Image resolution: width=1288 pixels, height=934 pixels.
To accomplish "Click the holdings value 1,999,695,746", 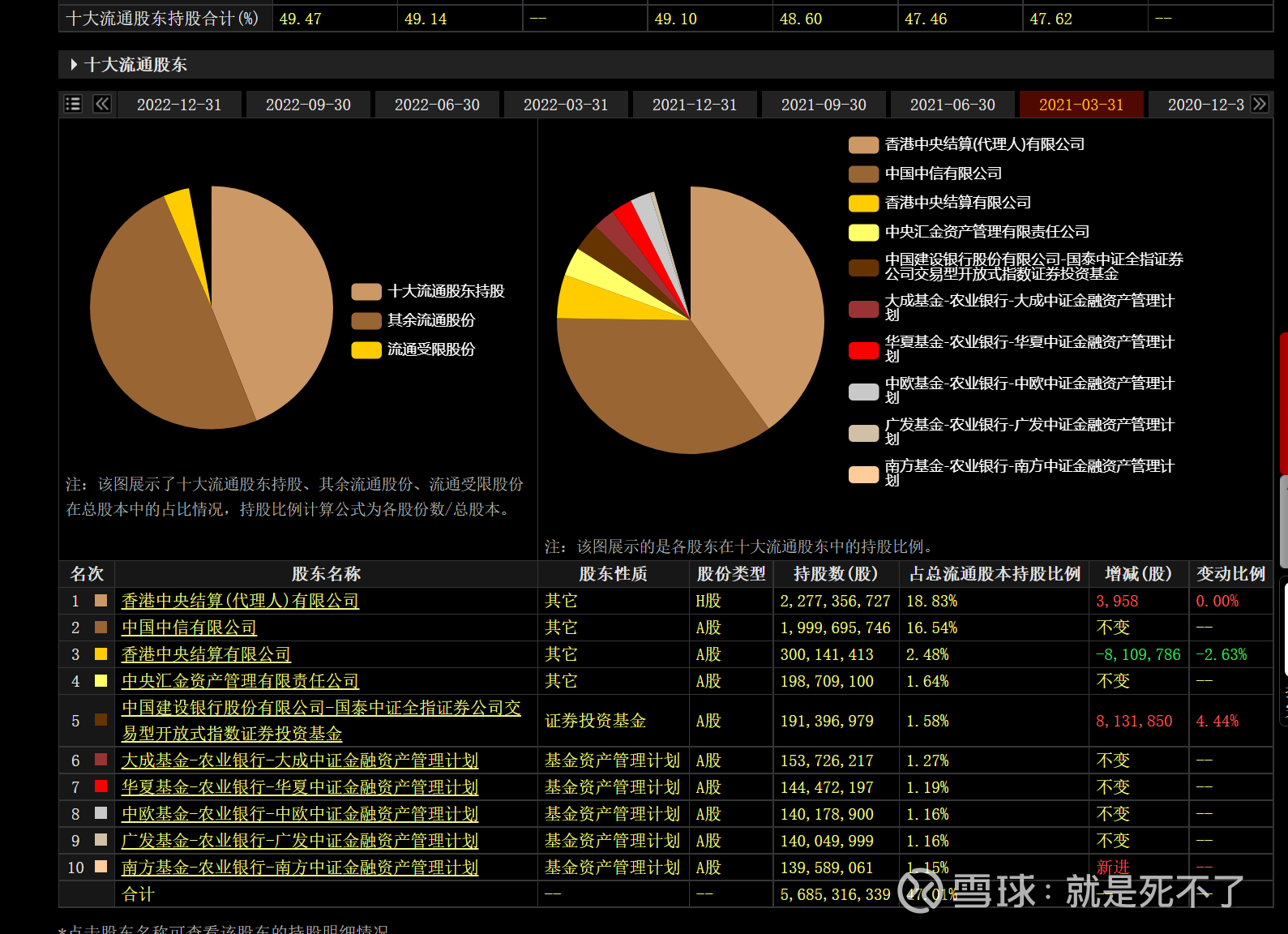I will 835,628.
